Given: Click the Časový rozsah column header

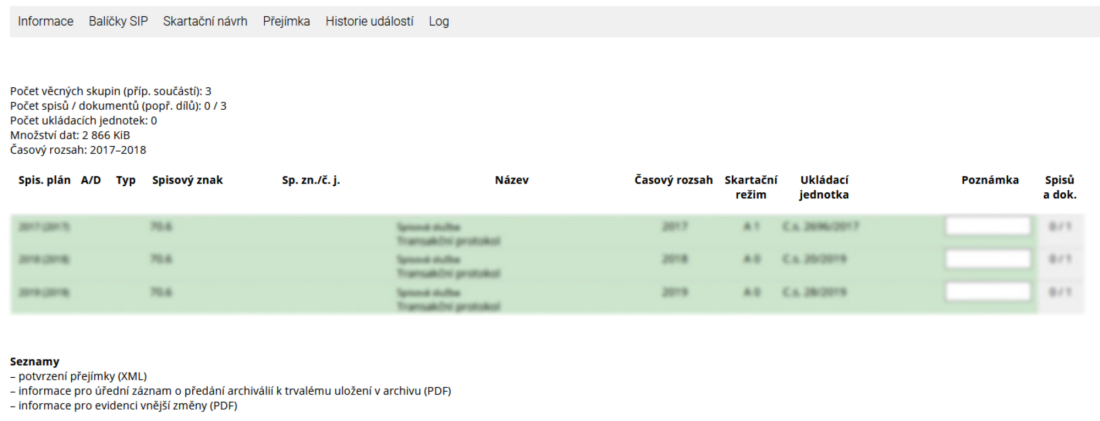Looking at the screenshot, I should pyautogui.click(x=673, y=180).
